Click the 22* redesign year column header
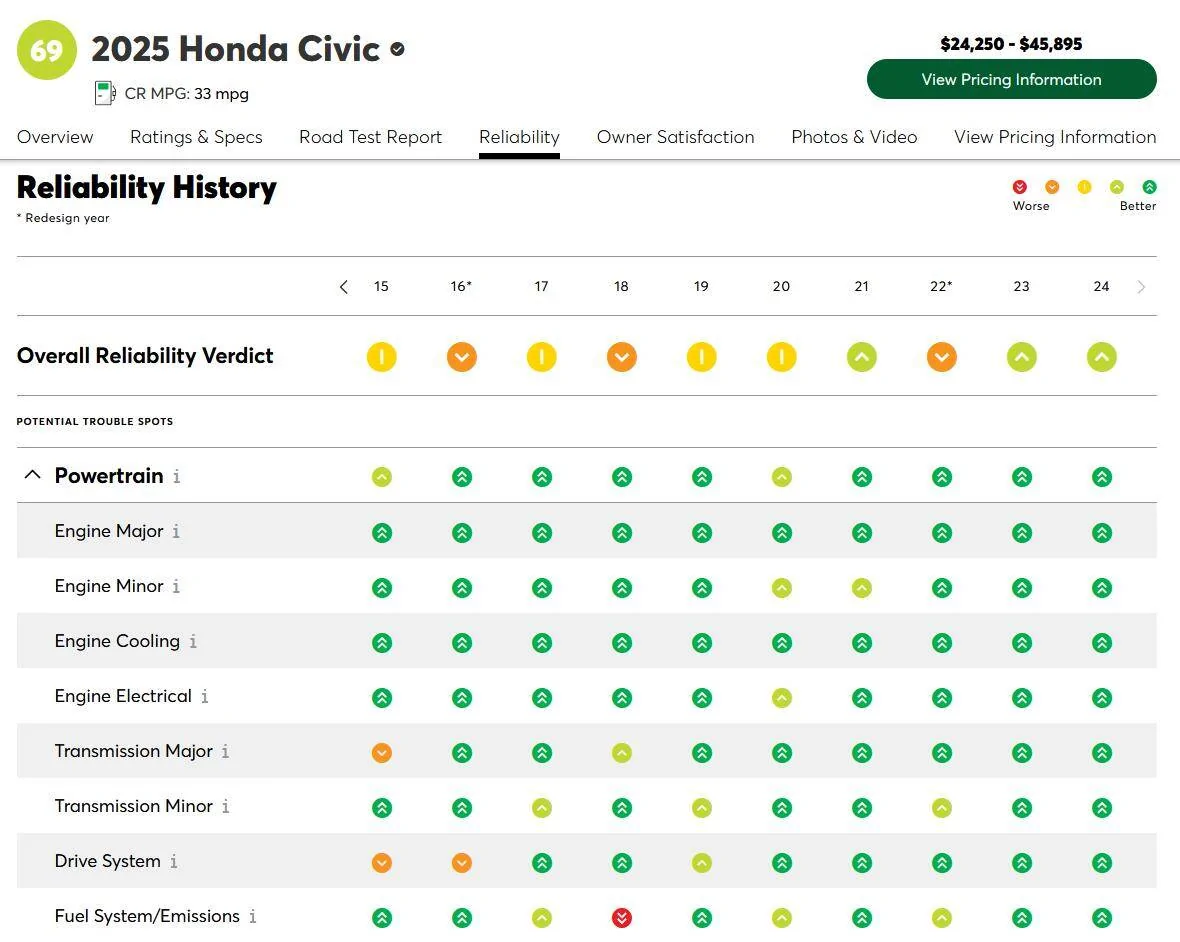Image resolution: width=1180 pixels, height=942 pixels. click(x=941, y=287)
